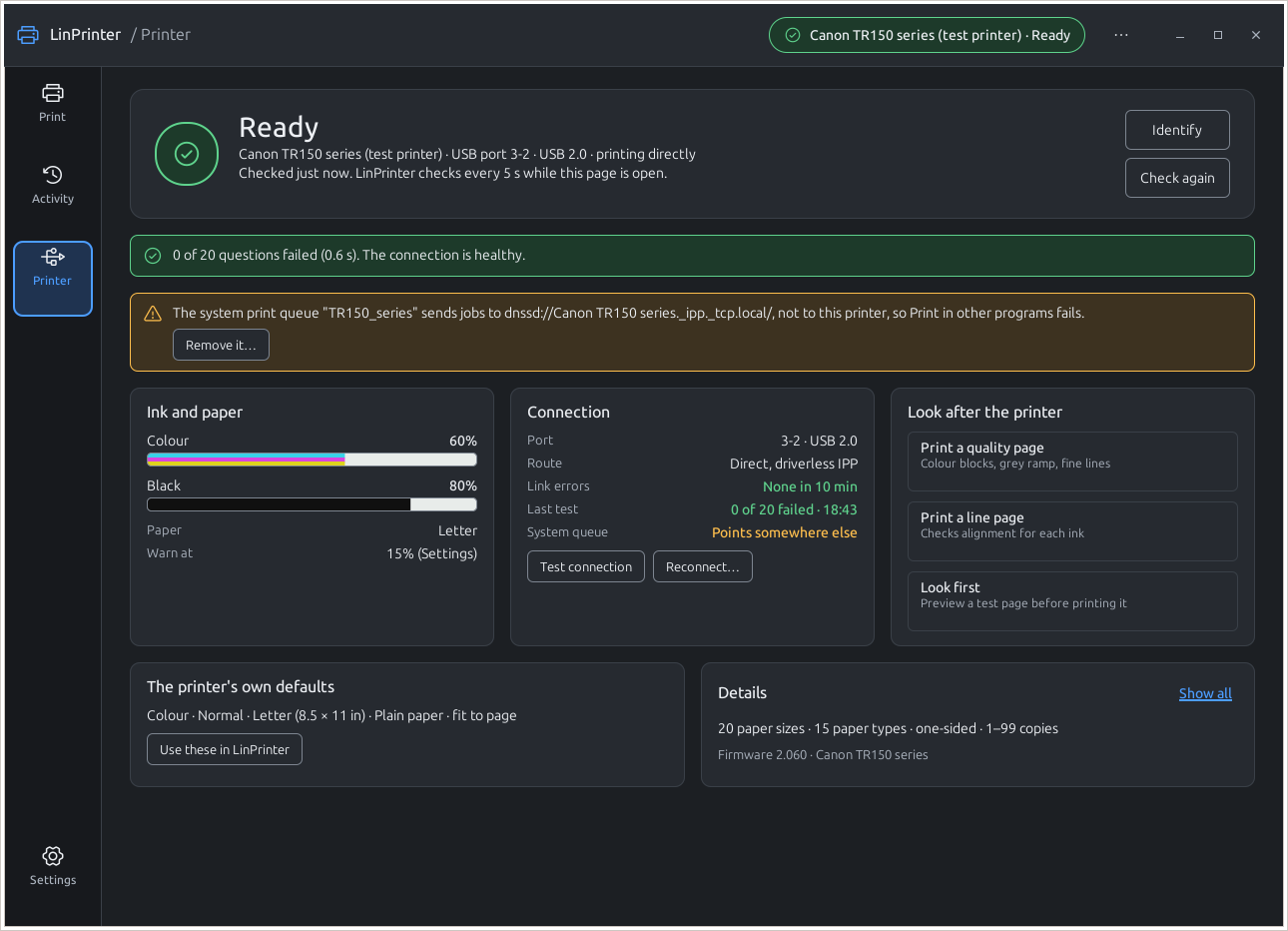
Task: Click the '0 of 20 failed · 18:43' value
Action: tap(794, 509)
